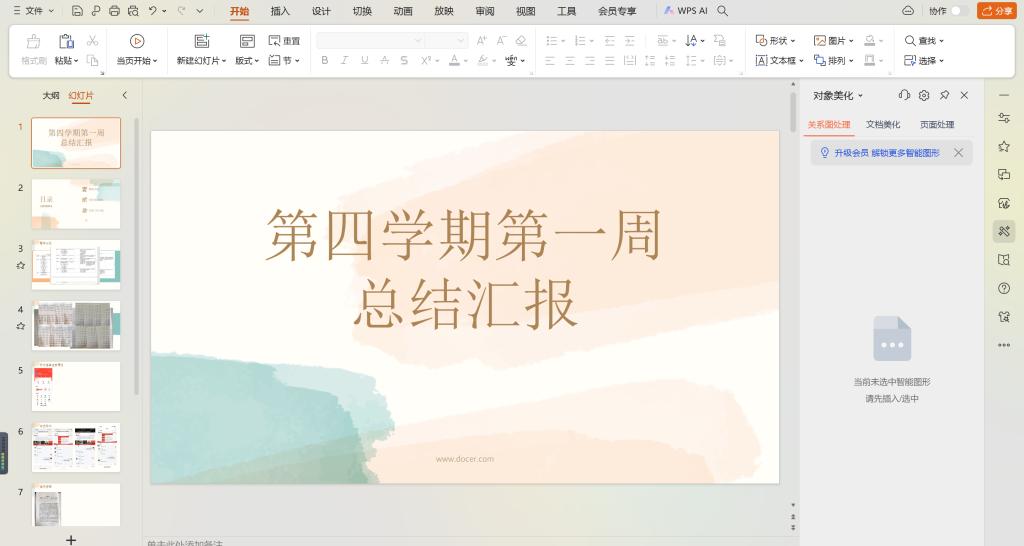Click the save icon in quick access toolbar
The width and height of the screenshot is (1024, 546).
pyautogui.click(x=78, y=11)
